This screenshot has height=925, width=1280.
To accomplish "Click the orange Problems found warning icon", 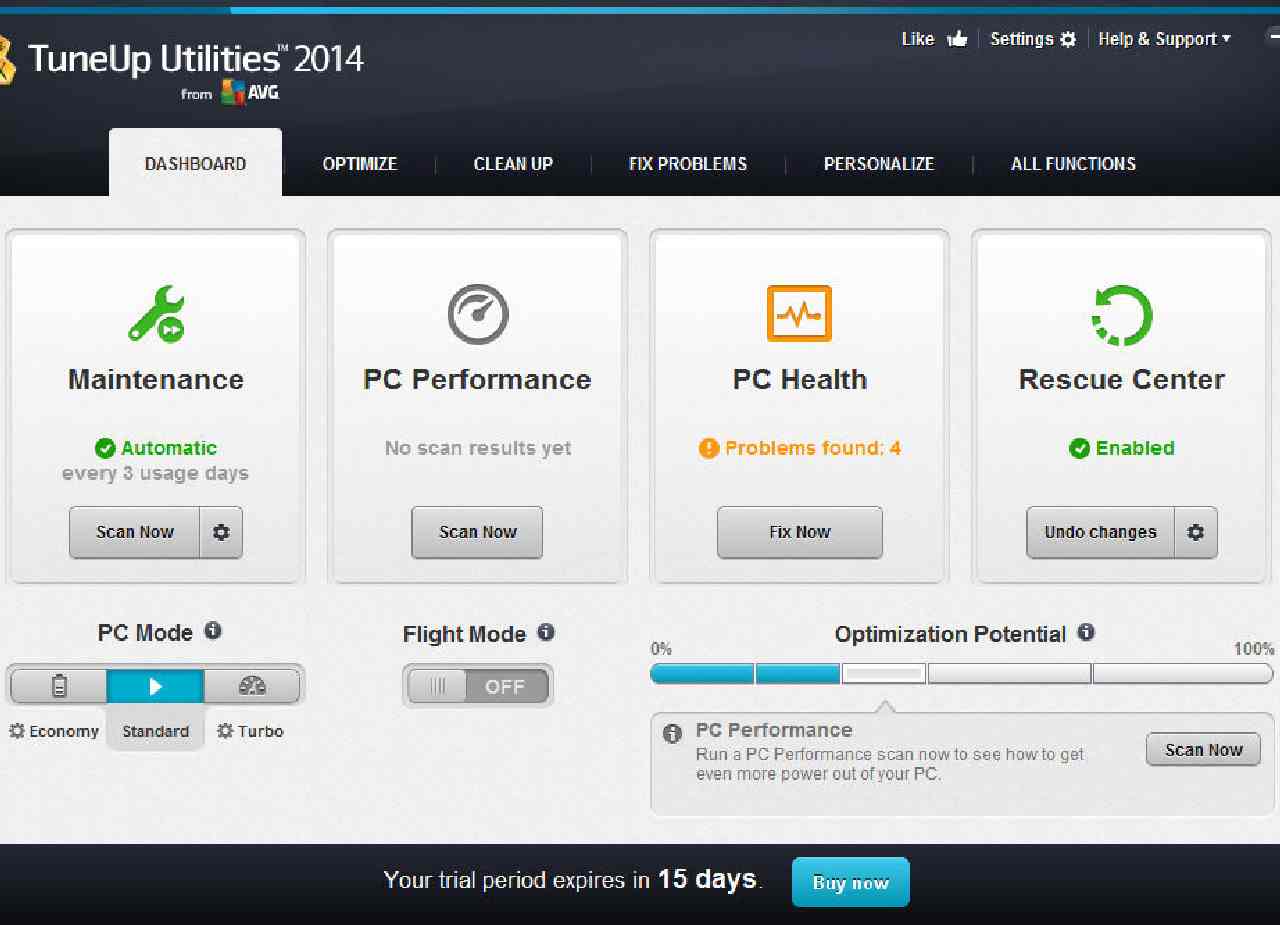I will pos(709,448).
